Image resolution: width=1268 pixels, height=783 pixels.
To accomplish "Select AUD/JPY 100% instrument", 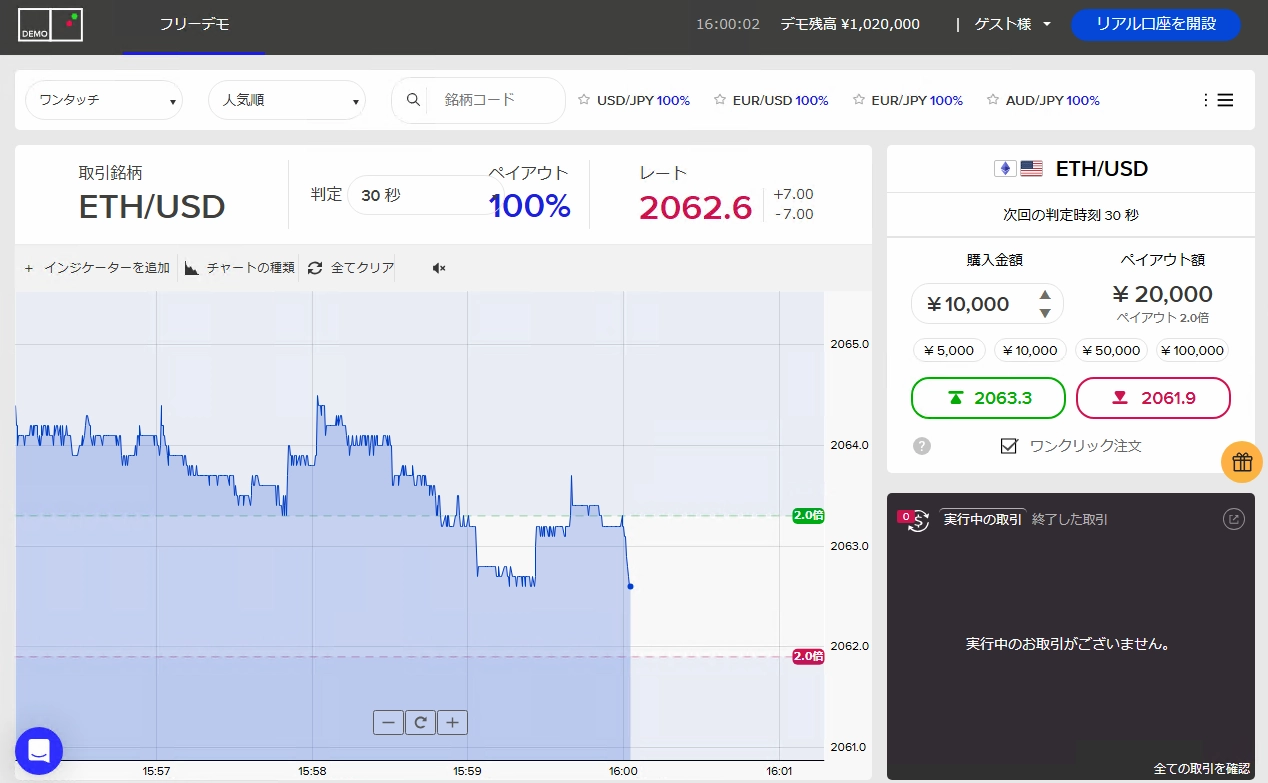I will click(1052, 100).
